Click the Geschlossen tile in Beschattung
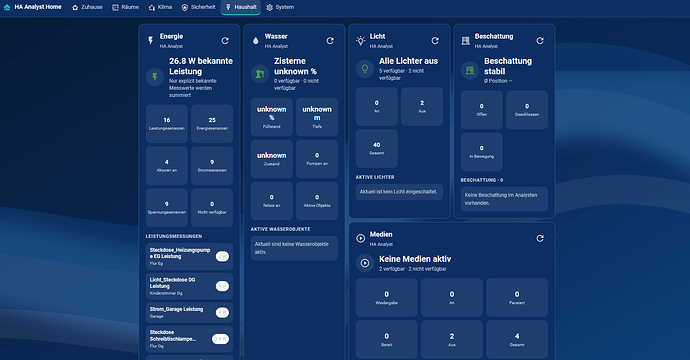Image resolution: width=690 pixels, height=360 pixels. (527, 110)
